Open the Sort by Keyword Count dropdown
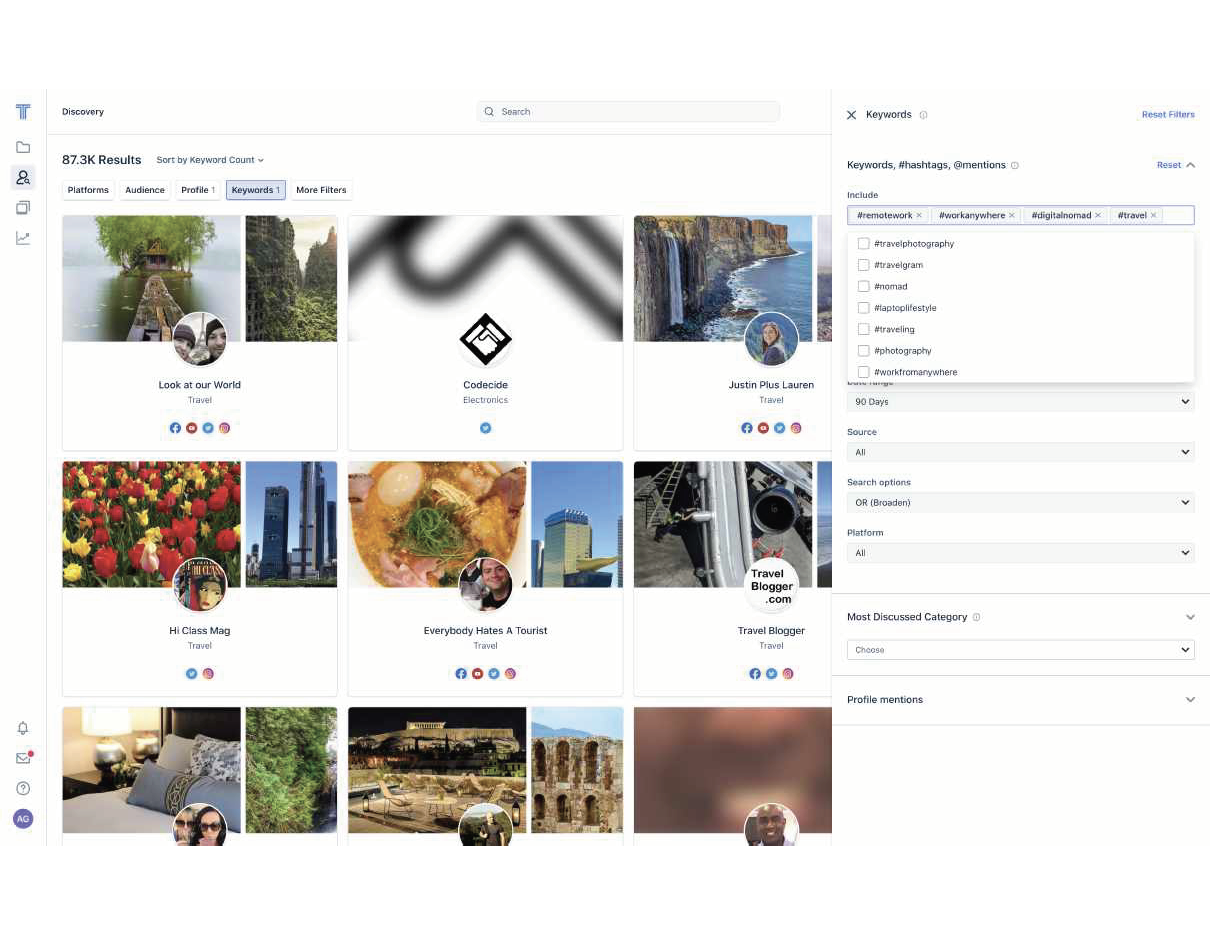 210,160
